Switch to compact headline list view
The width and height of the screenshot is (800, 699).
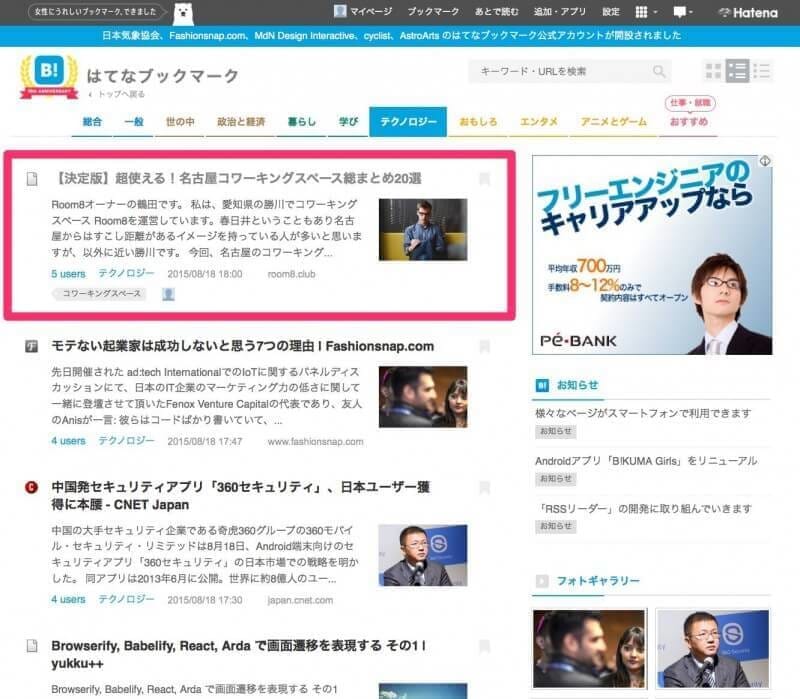click(762, 71)
